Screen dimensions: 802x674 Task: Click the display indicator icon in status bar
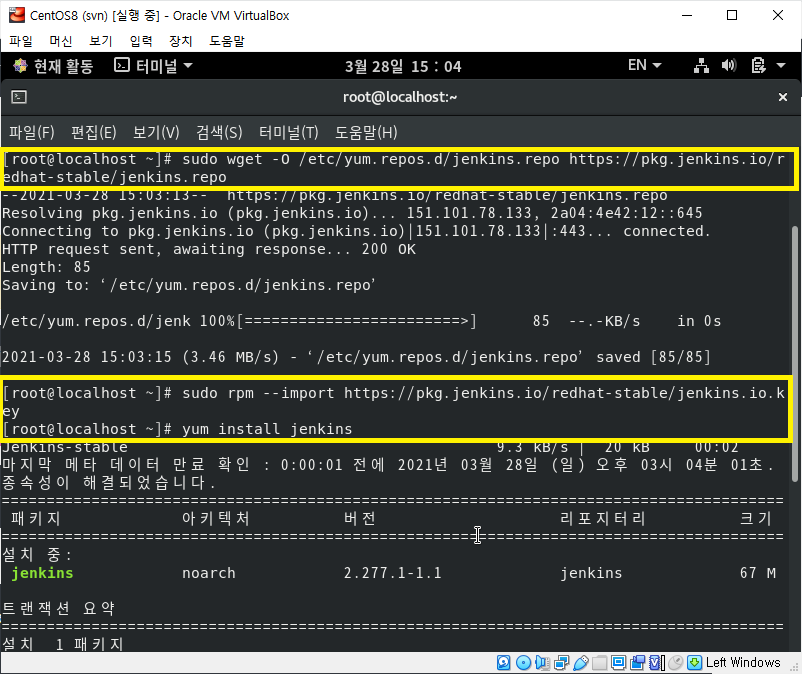point(618,663)
